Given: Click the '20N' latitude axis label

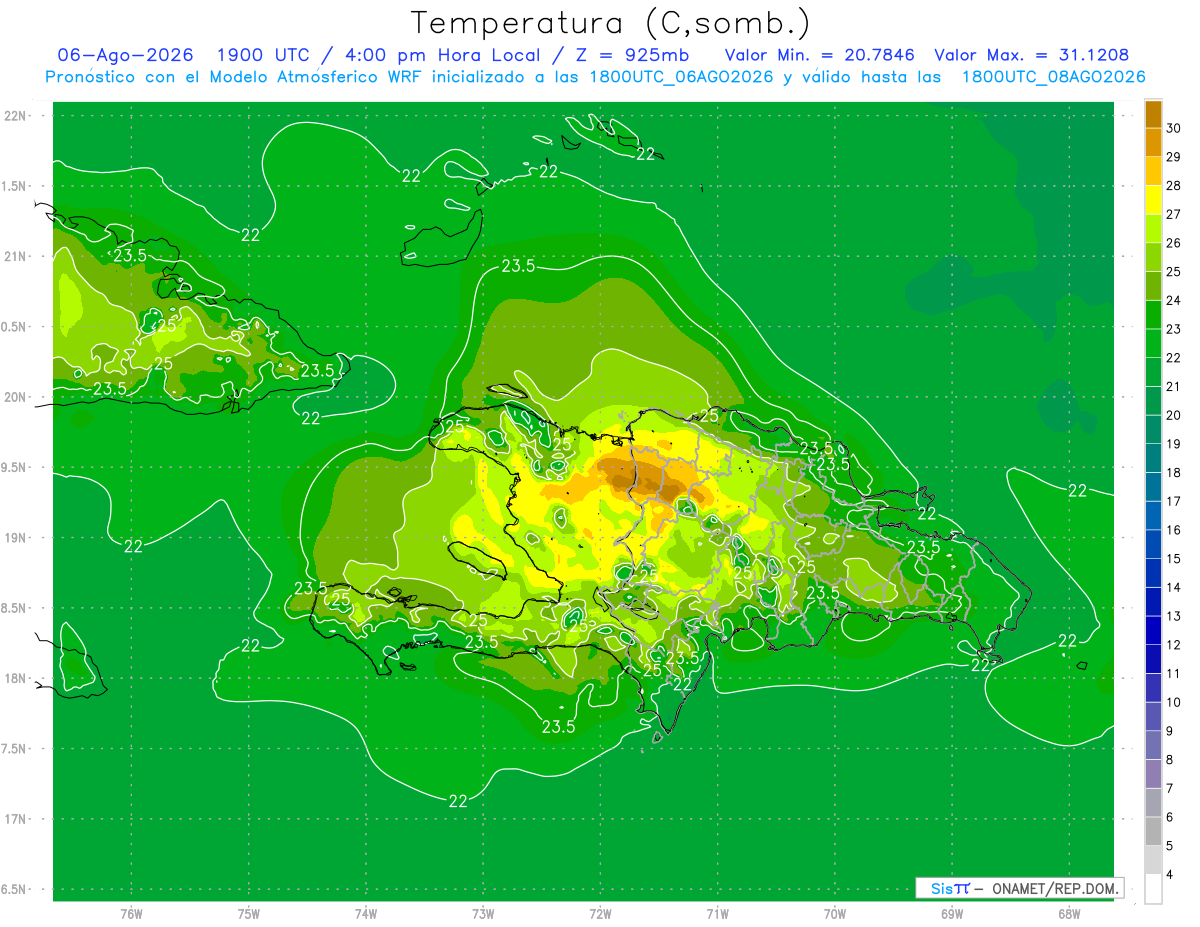Looking at the screenshot, I should pyautogui.click(x=15, y=397).
